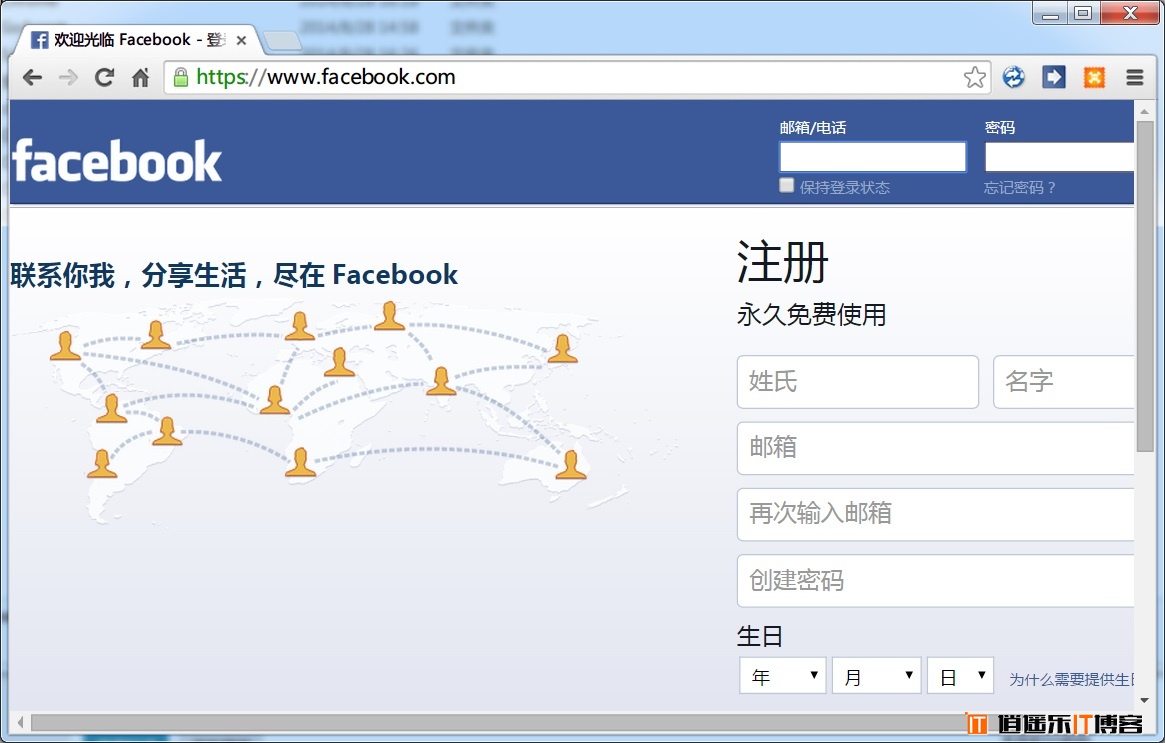Open the browser home page icon
The height and width of the screenshot is (743, 1165).
[x=140, y=77]
